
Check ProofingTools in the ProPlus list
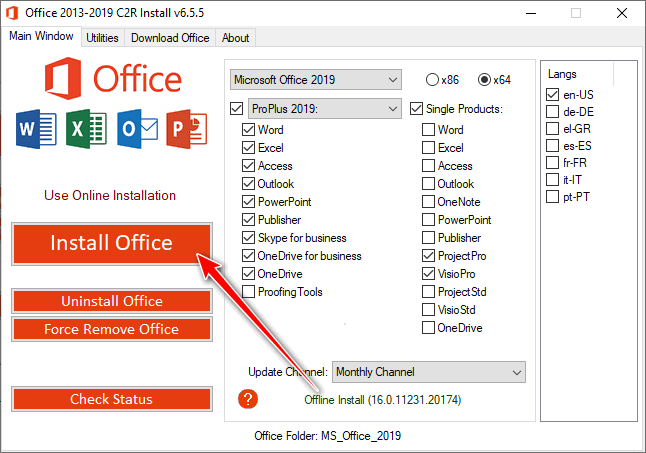249,292
